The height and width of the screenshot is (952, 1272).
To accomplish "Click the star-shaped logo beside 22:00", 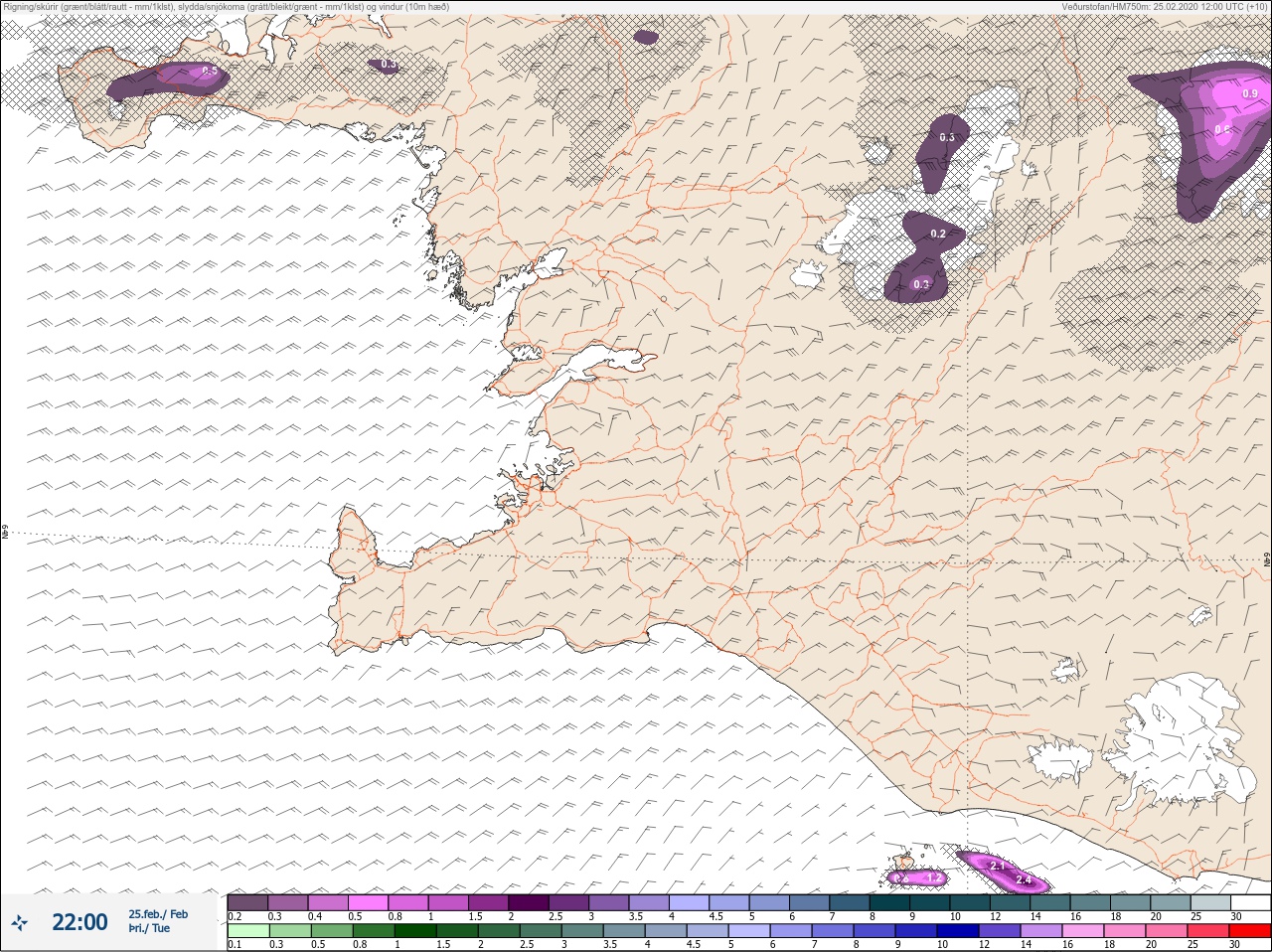I will click(20, 923).
